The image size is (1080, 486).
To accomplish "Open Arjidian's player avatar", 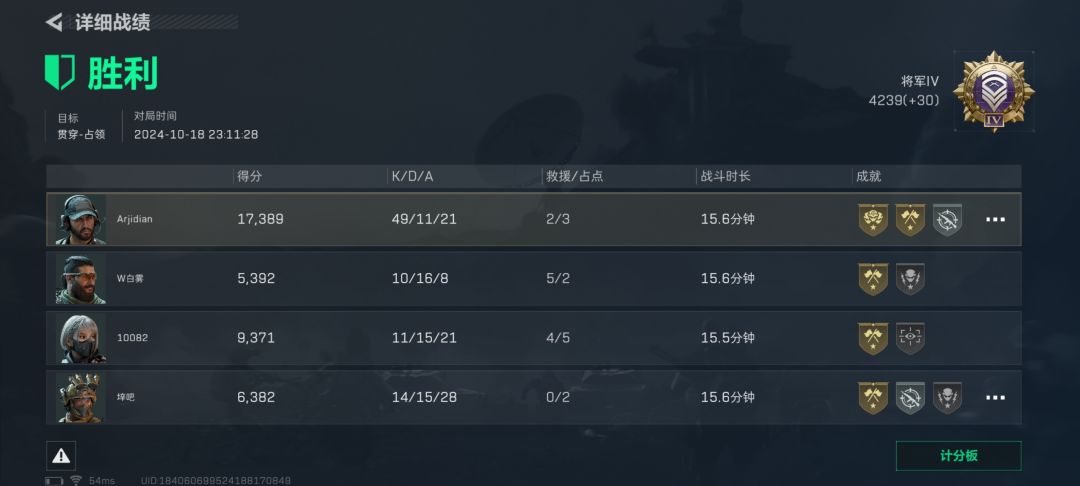I will point(80,219).
